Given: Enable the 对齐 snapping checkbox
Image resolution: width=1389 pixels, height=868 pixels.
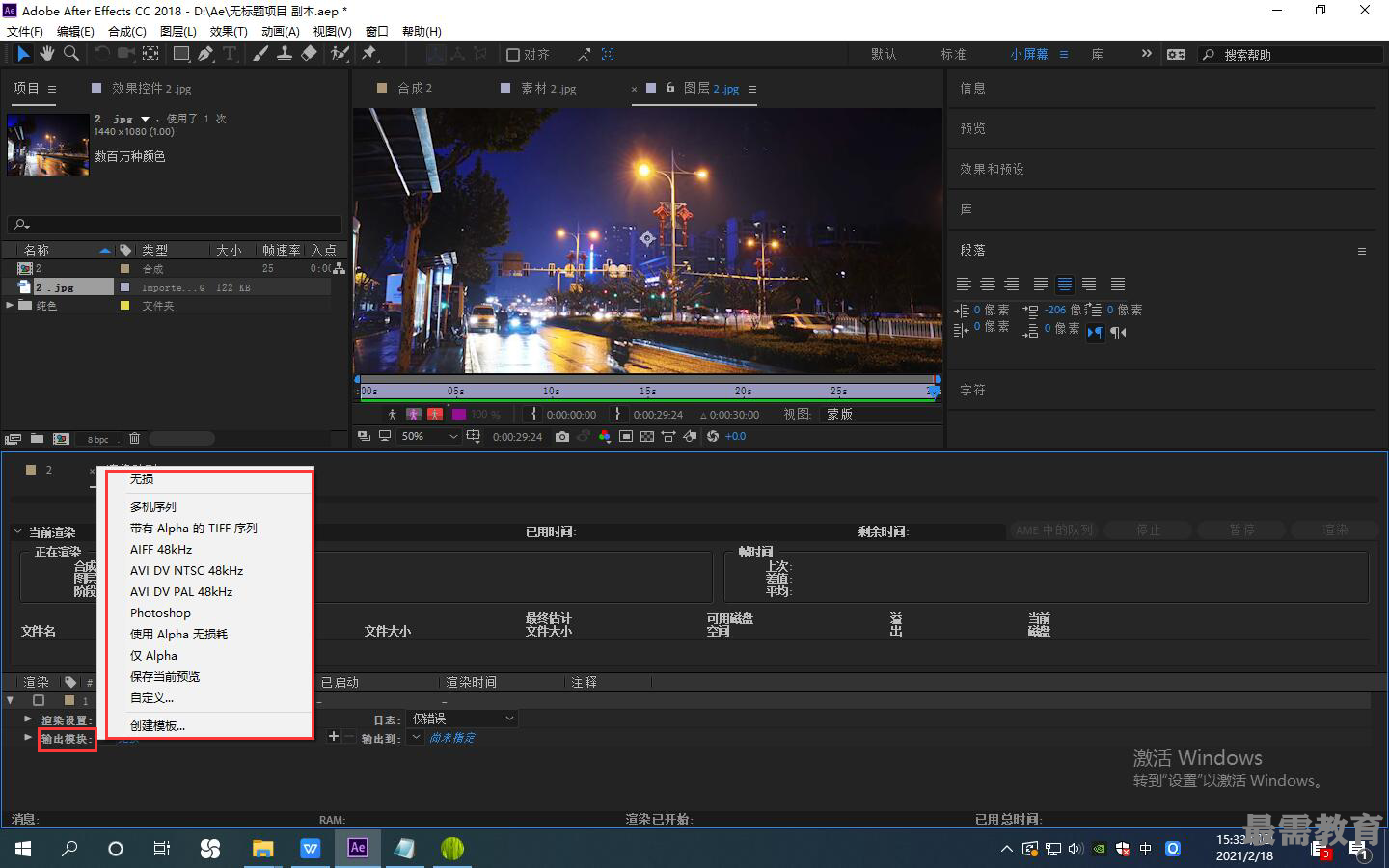Looking at the screenshot, I should point(513,55).
